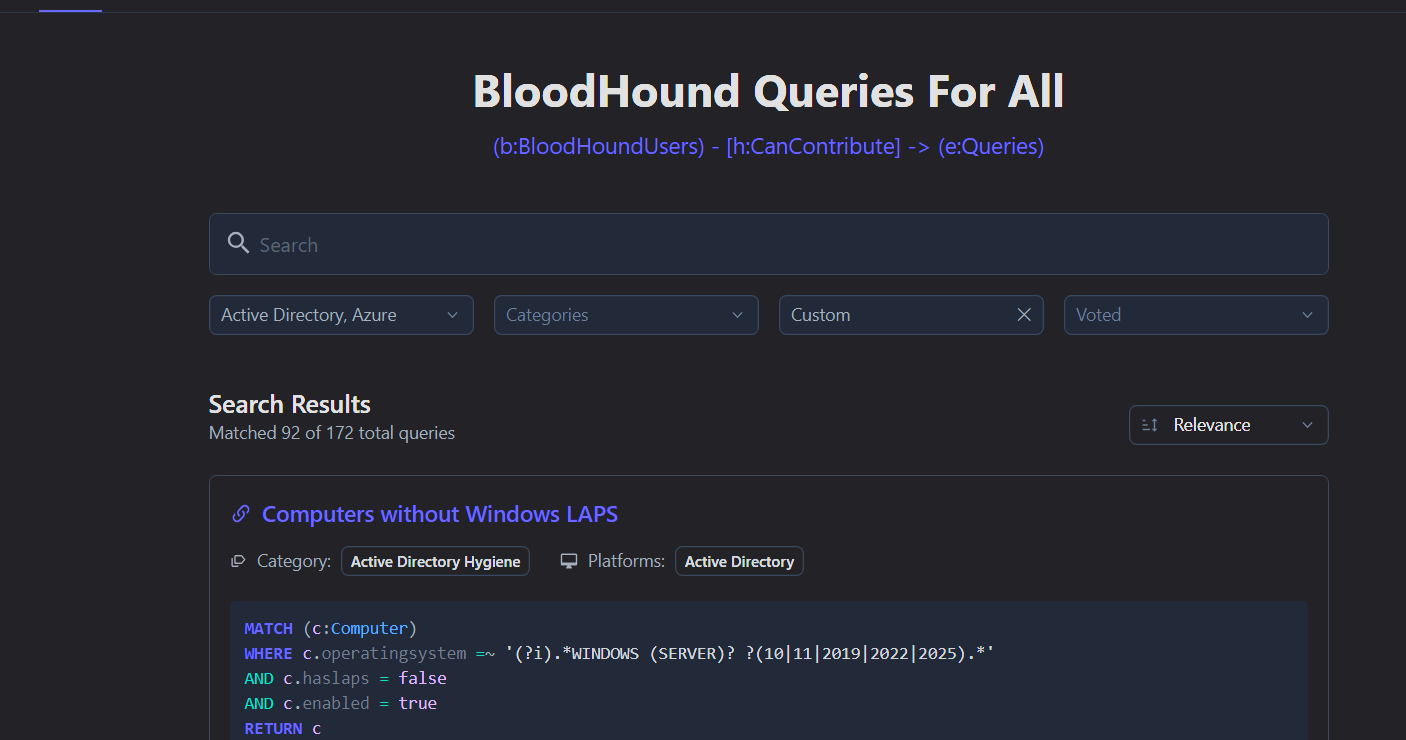
Task: Click the BloodHound Queries For All heading
Action: (768, 92)
